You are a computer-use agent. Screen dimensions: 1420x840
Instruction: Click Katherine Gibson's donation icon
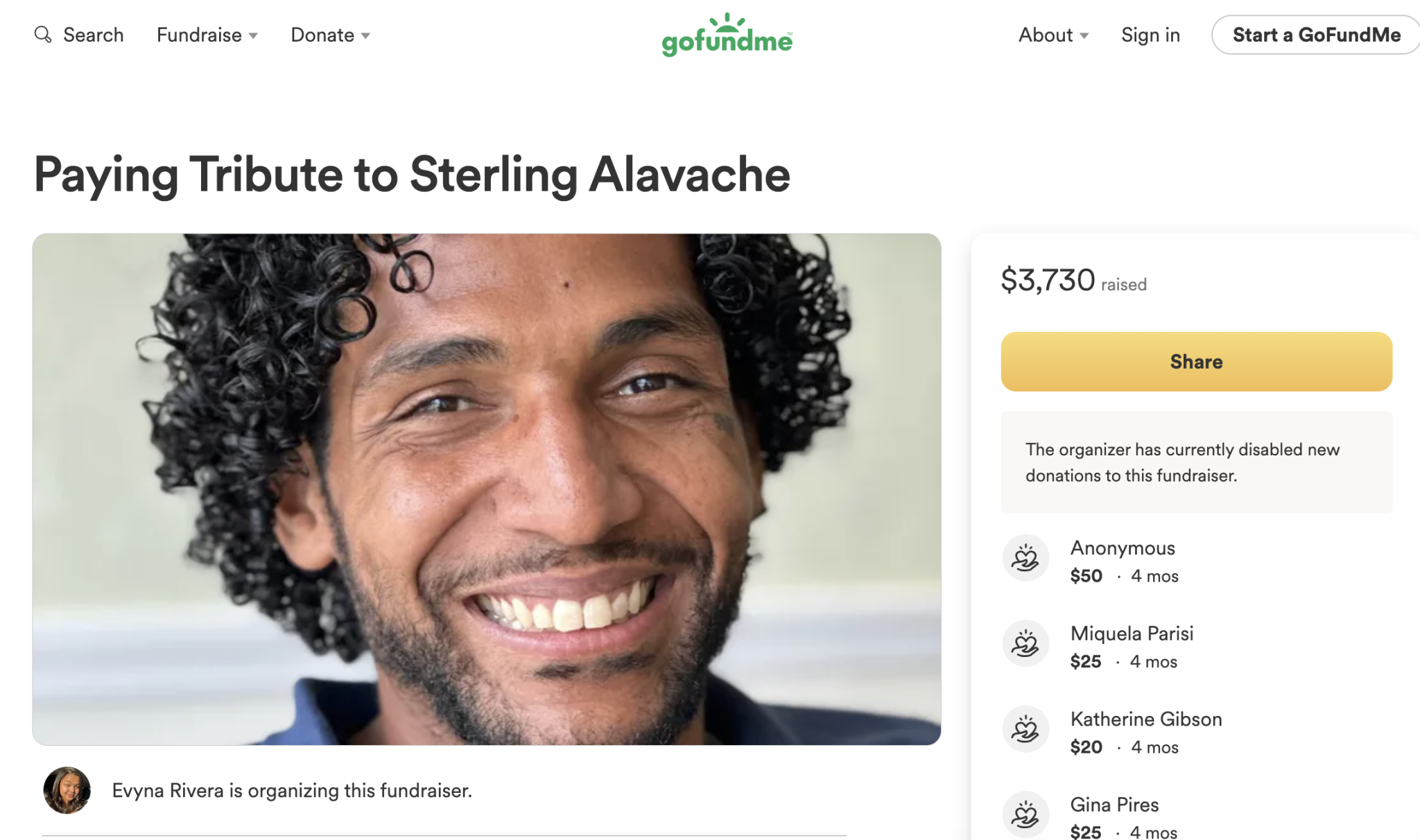(1025, 729)
